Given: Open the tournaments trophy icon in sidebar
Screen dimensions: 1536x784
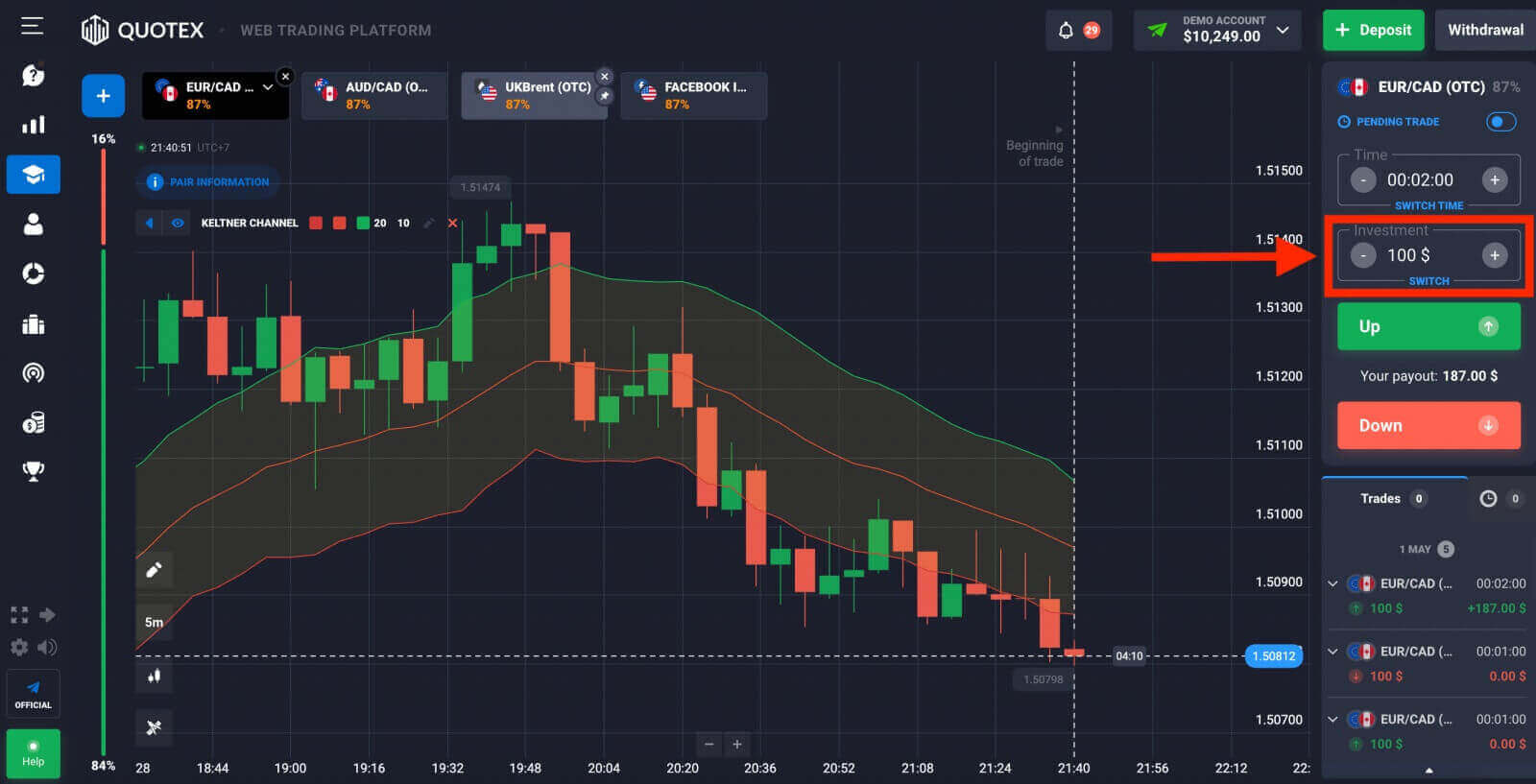Looking at the screenshot, I should click(x=34, y=471).
